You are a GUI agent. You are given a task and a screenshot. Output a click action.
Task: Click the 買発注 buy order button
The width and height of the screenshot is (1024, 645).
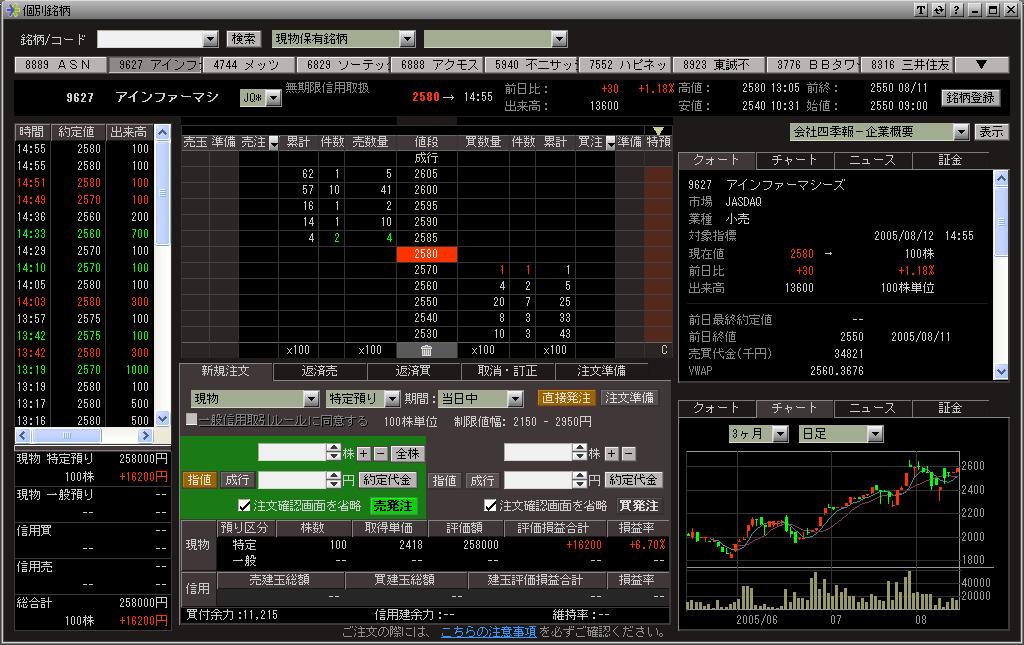(x=639, y=506)
